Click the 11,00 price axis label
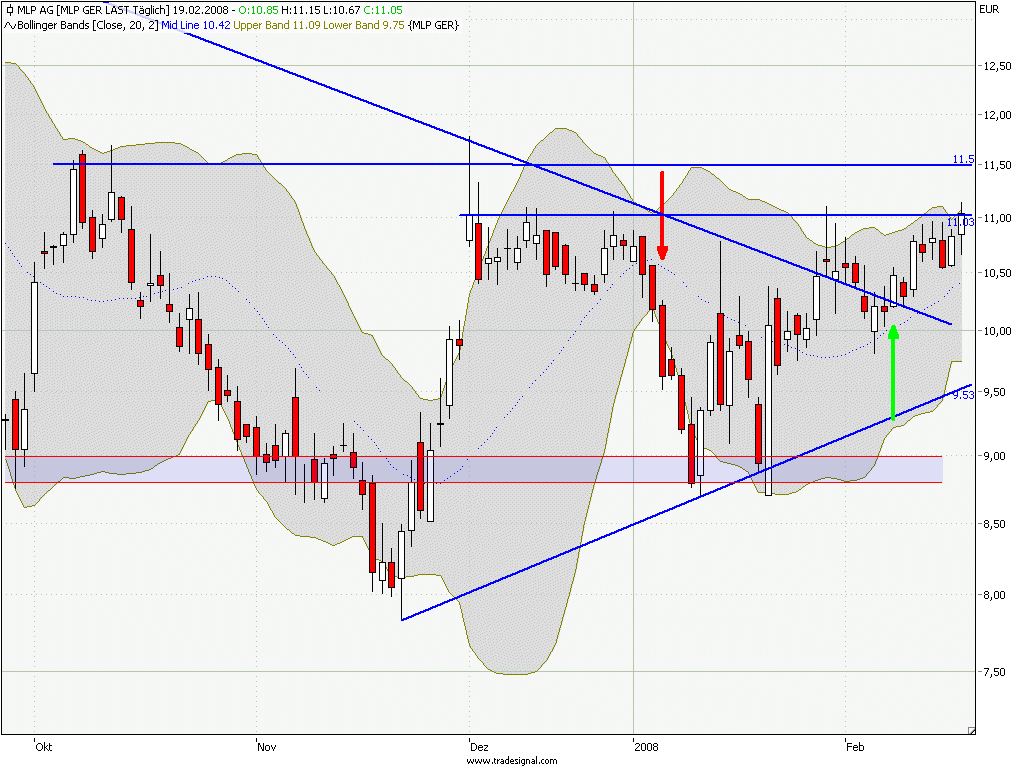This screenshot has width=1024, height=768. pyautogui.click(x=998, y=218)
